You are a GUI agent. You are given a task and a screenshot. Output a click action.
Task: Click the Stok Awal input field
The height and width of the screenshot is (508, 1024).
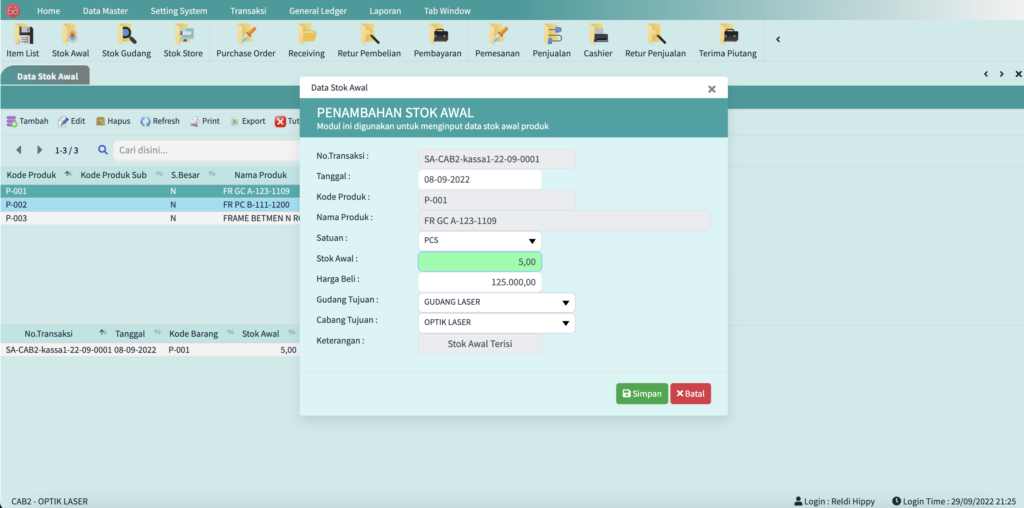pos(479,262)
